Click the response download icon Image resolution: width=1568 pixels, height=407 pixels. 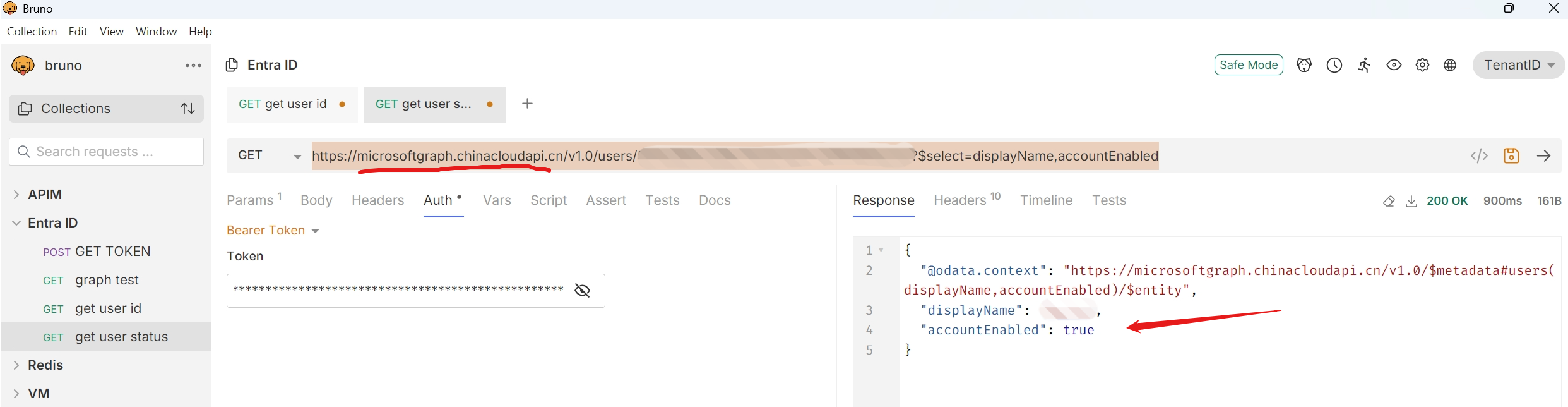pyautogui.click(x=1411, y=202)
